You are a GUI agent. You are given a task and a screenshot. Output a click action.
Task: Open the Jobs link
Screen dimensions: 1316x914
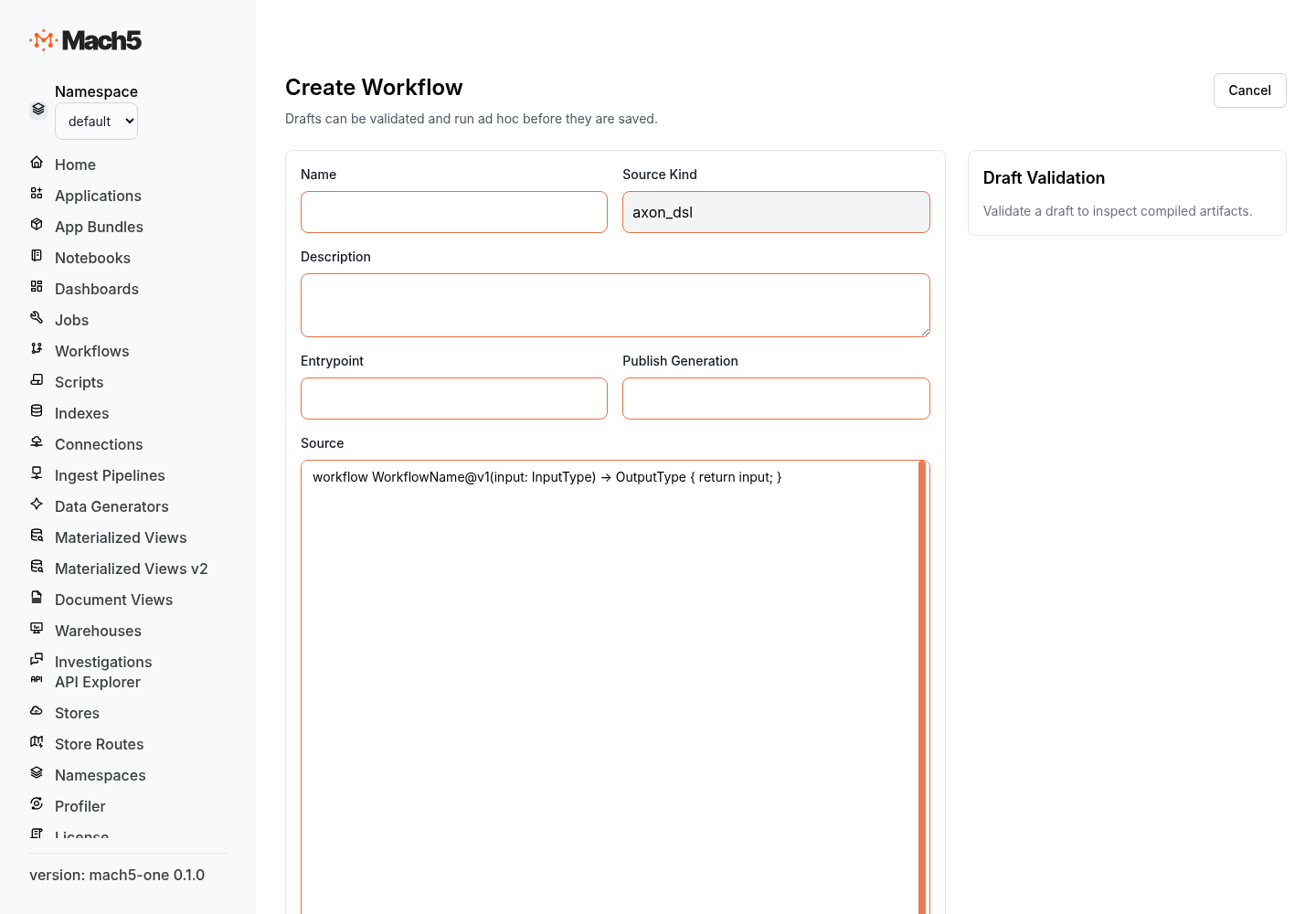coord(71,320)
